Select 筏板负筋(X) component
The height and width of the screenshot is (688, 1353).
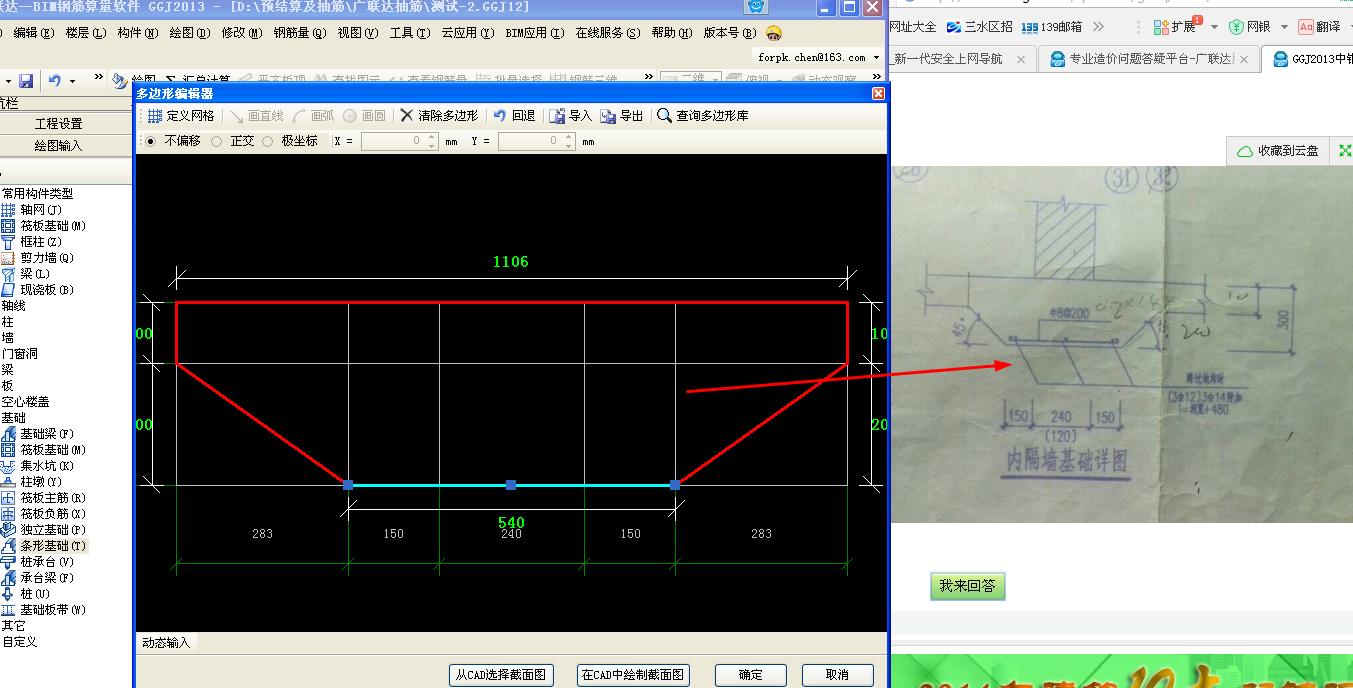click(x=44, y=514)
